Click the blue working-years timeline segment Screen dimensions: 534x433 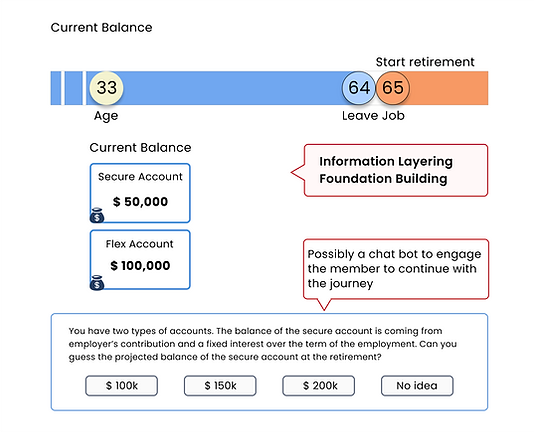tap(232, 88)
